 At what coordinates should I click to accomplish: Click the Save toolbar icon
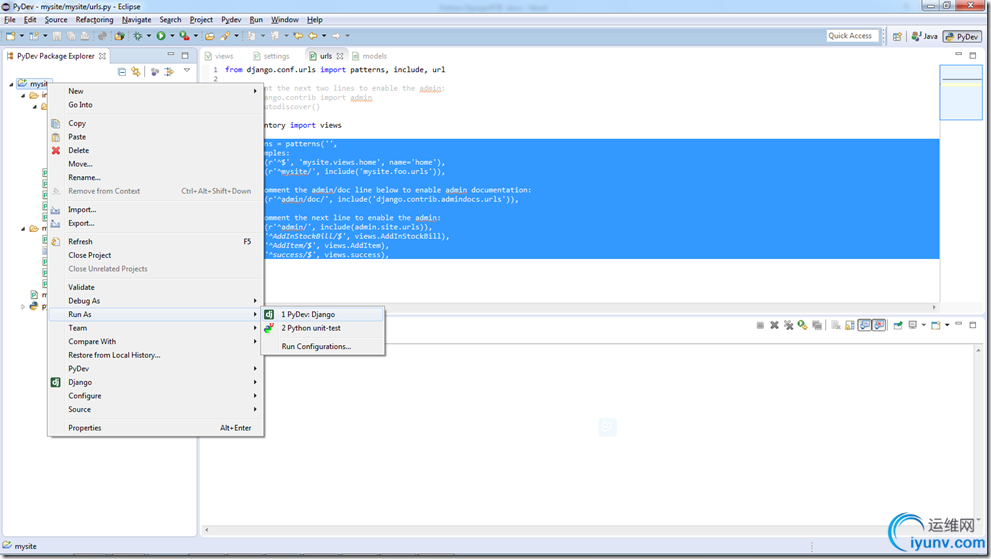click(57, 36)
